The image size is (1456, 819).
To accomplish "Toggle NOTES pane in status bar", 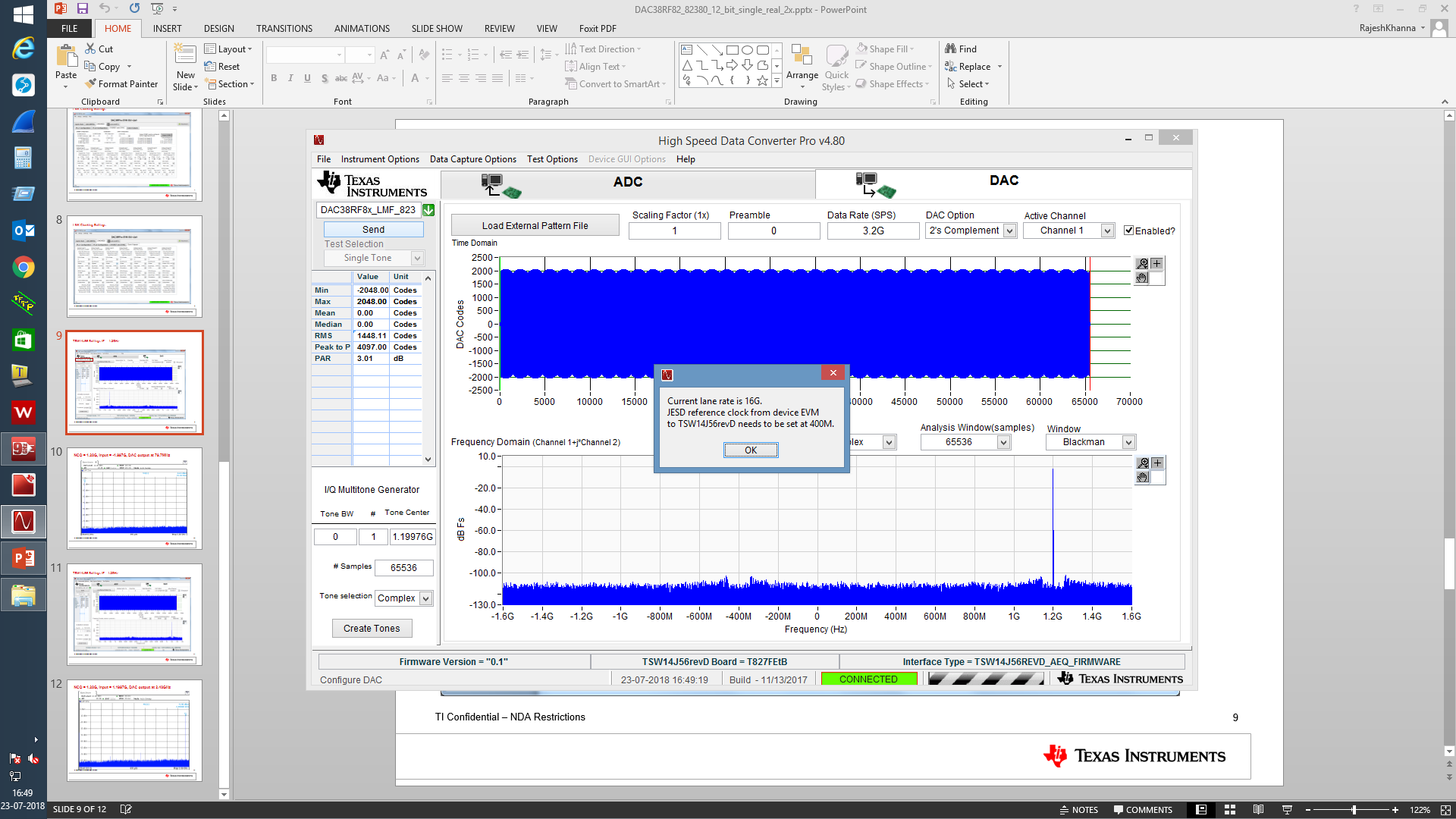I will click(1078, 810).
